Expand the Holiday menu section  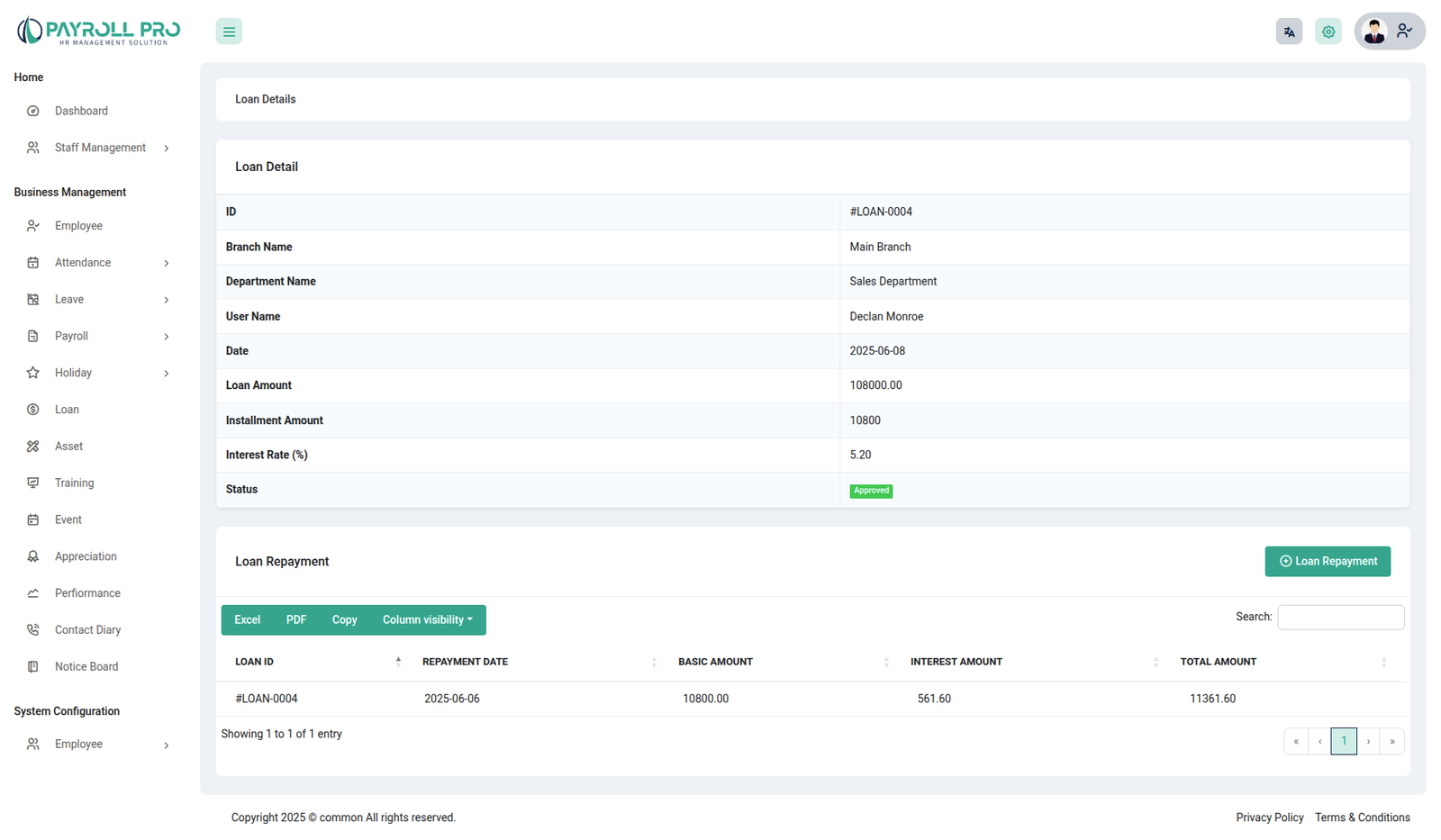[167, 374]
